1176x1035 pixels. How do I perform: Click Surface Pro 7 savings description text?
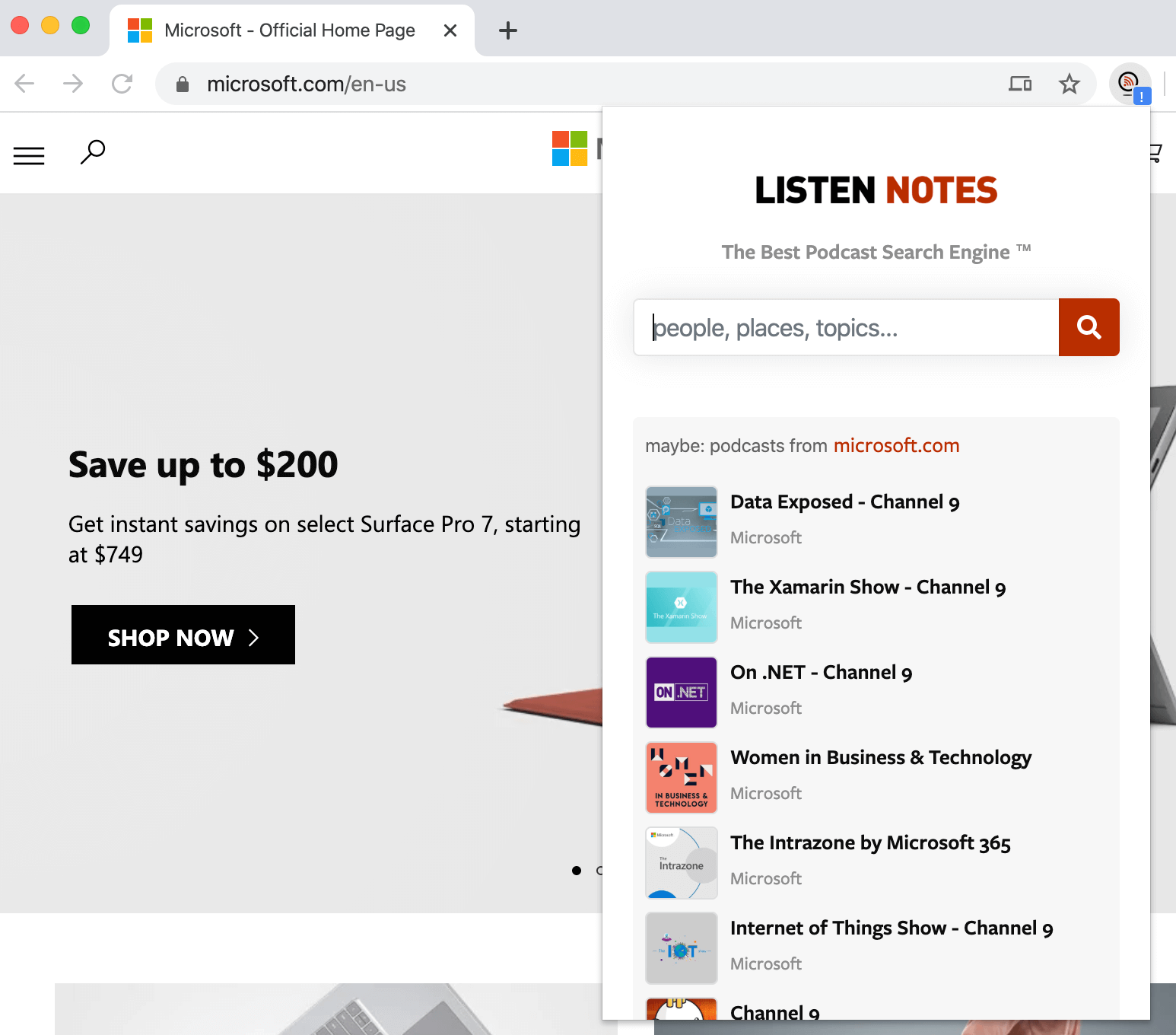pos(325,539)
